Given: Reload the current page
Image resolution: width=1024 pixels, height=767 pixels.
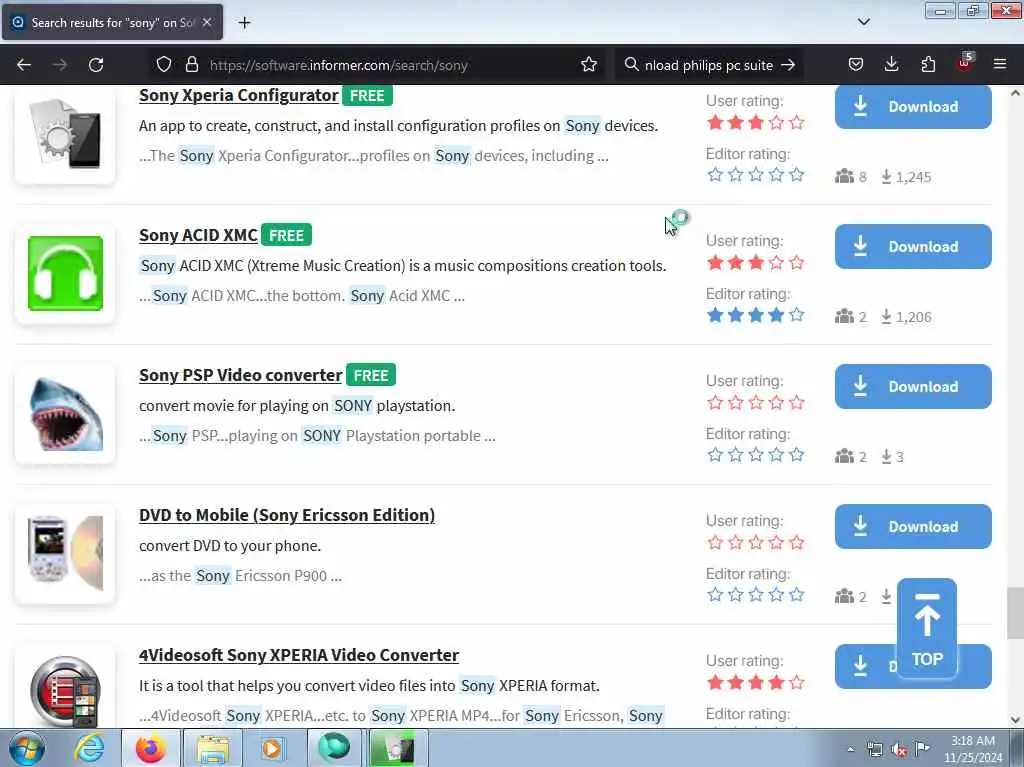Looking at the screenshot, I should pyautogui.click(x=96, y=65).
